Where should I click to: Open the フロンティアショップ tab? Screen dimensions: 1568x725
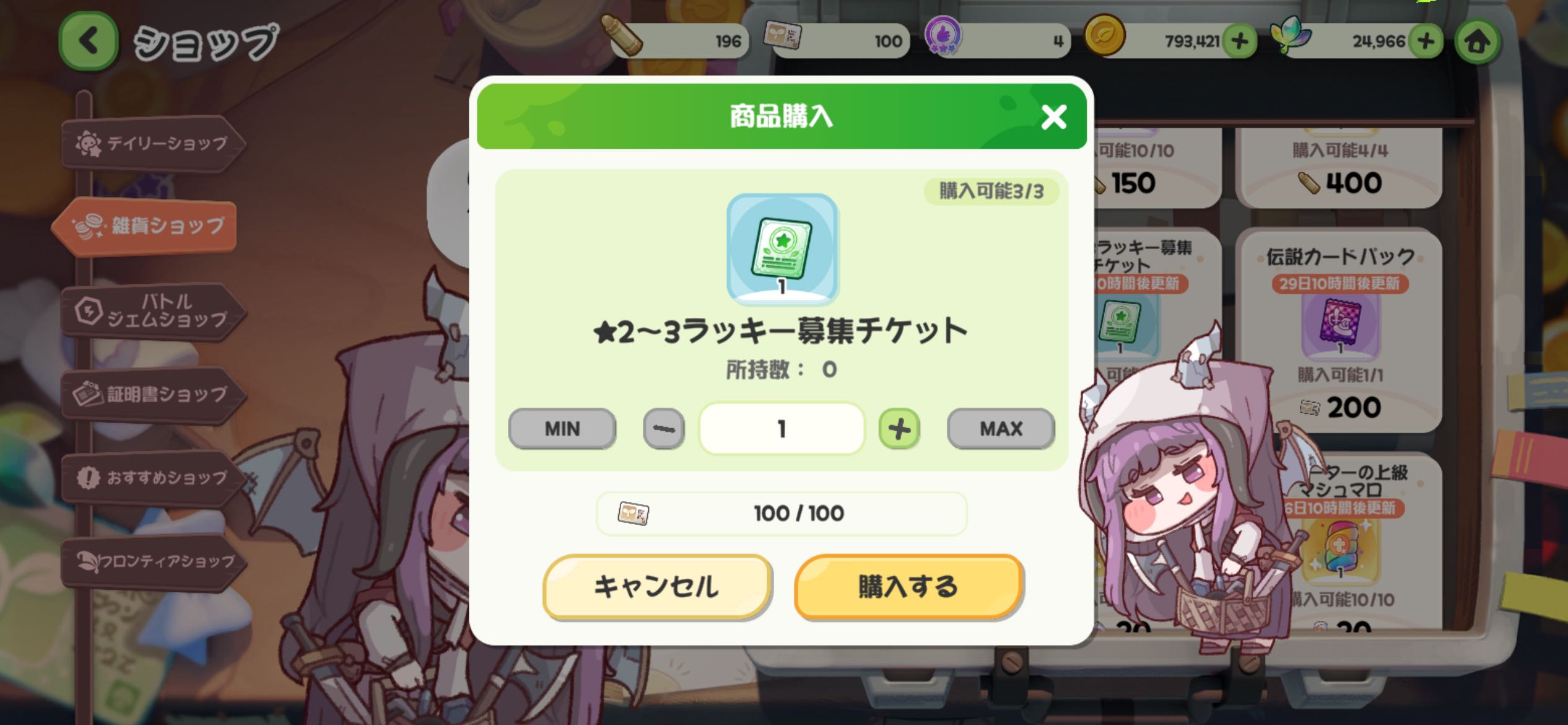coord(154,561)
